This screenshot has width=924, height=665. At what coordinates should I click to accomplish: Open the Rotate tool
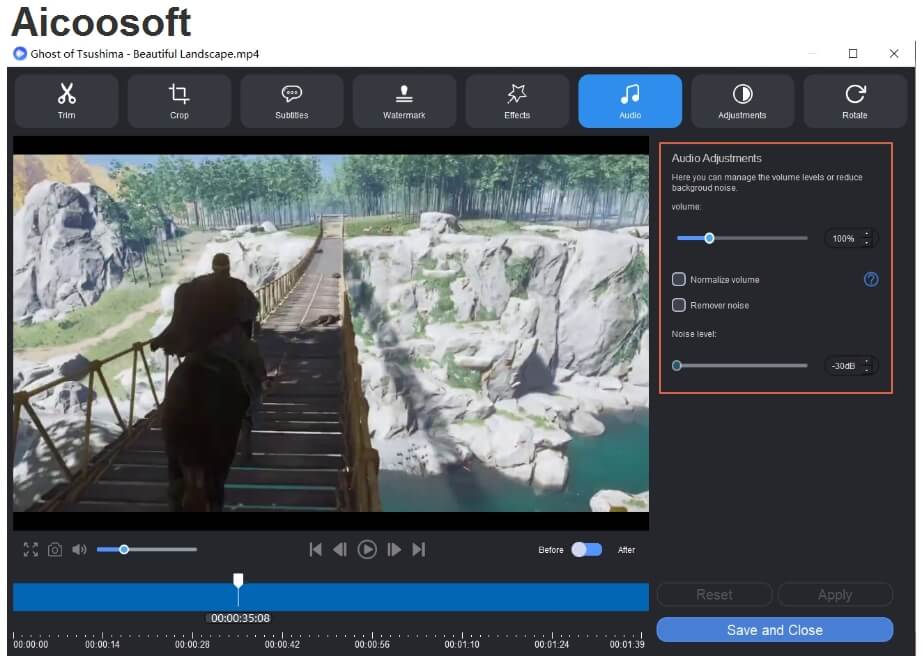click(854, 101)
